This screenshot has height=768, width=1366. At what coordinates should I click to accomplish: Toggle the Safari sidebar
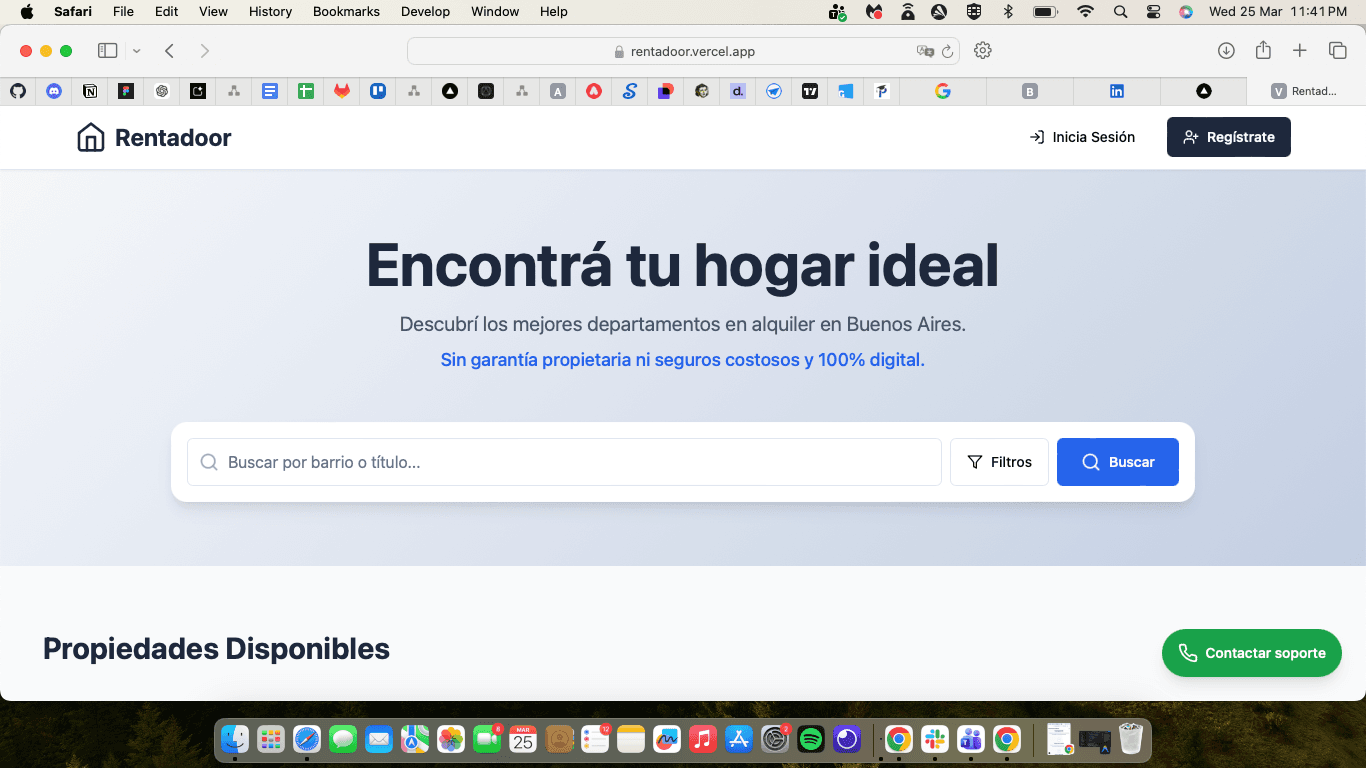[108, 51]
